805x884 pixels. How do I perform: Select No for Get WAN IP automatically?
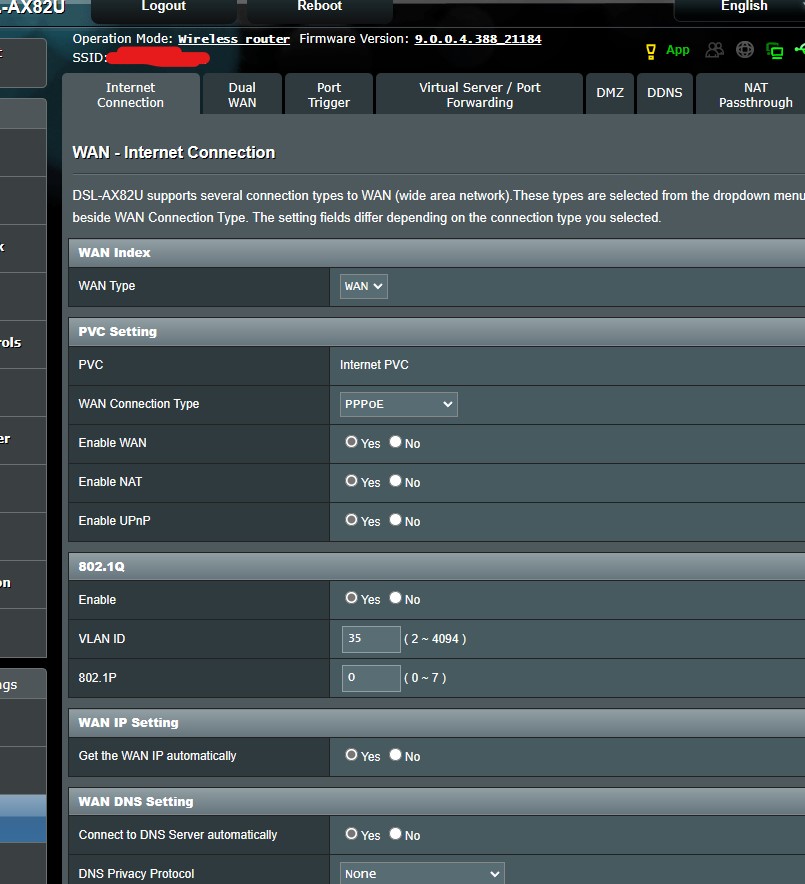[x=396, y=755]
